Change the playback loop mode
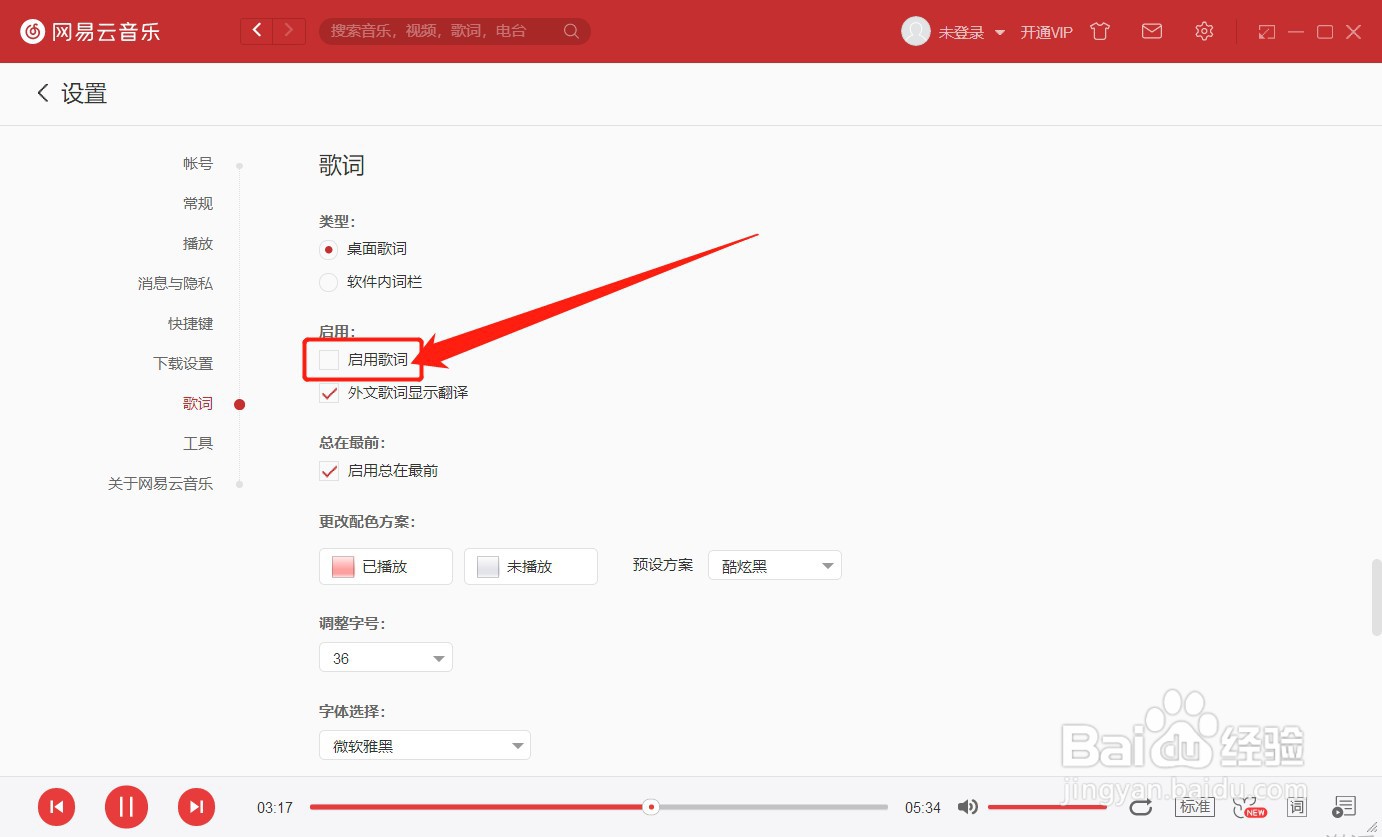Image resolution: width=1382 pixels, height=837 pixels. pyautogui.click(x=1141, y=807)
